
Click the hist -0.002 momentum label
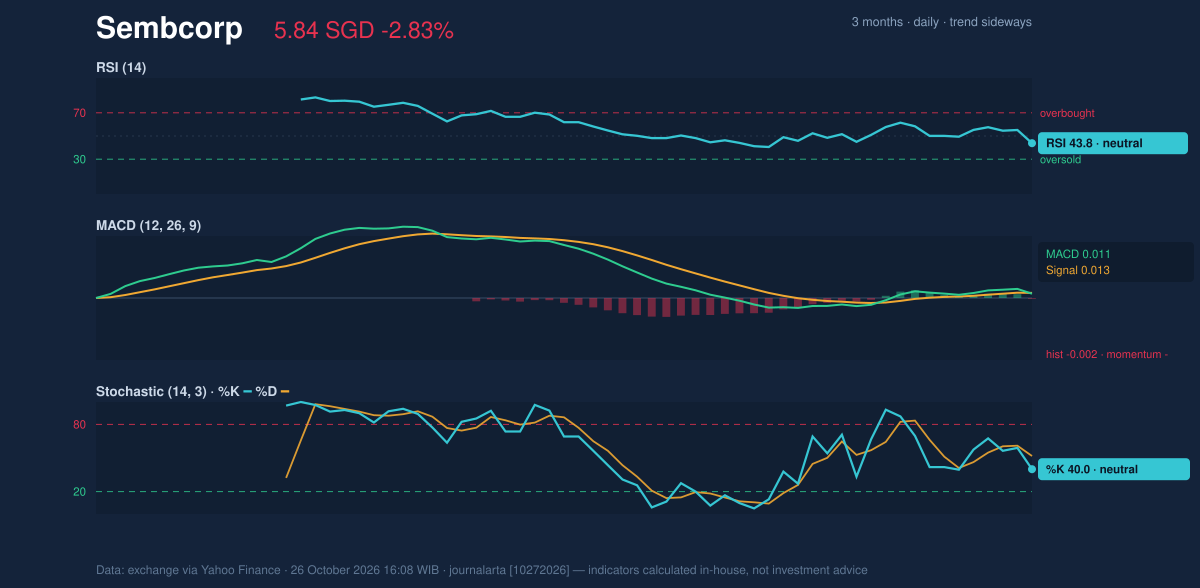(x=1107, y=354)
